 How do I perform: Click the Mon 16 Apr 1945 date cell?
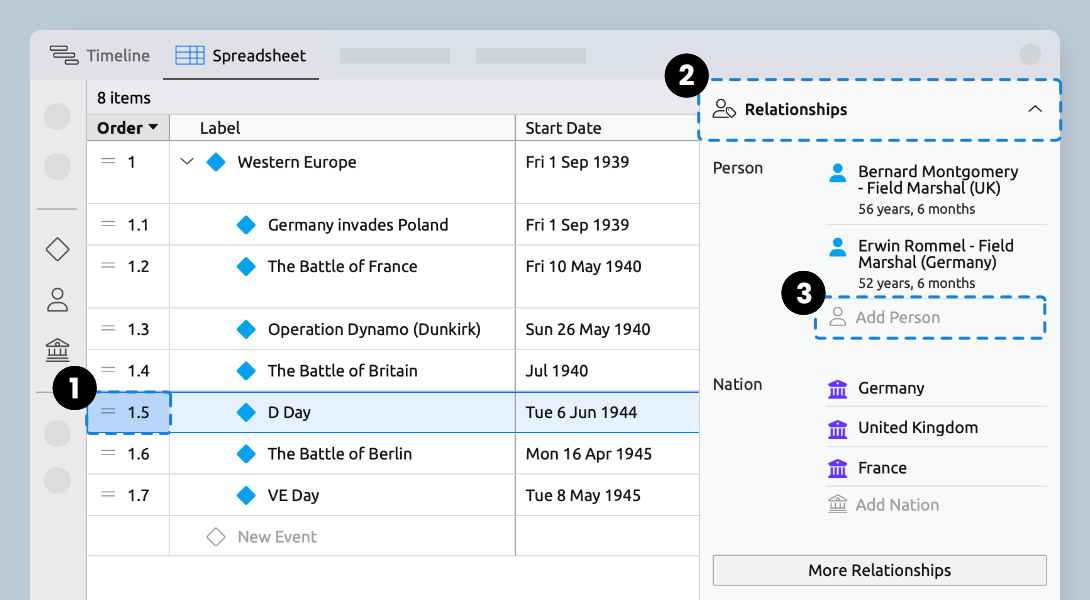point(589,454)
